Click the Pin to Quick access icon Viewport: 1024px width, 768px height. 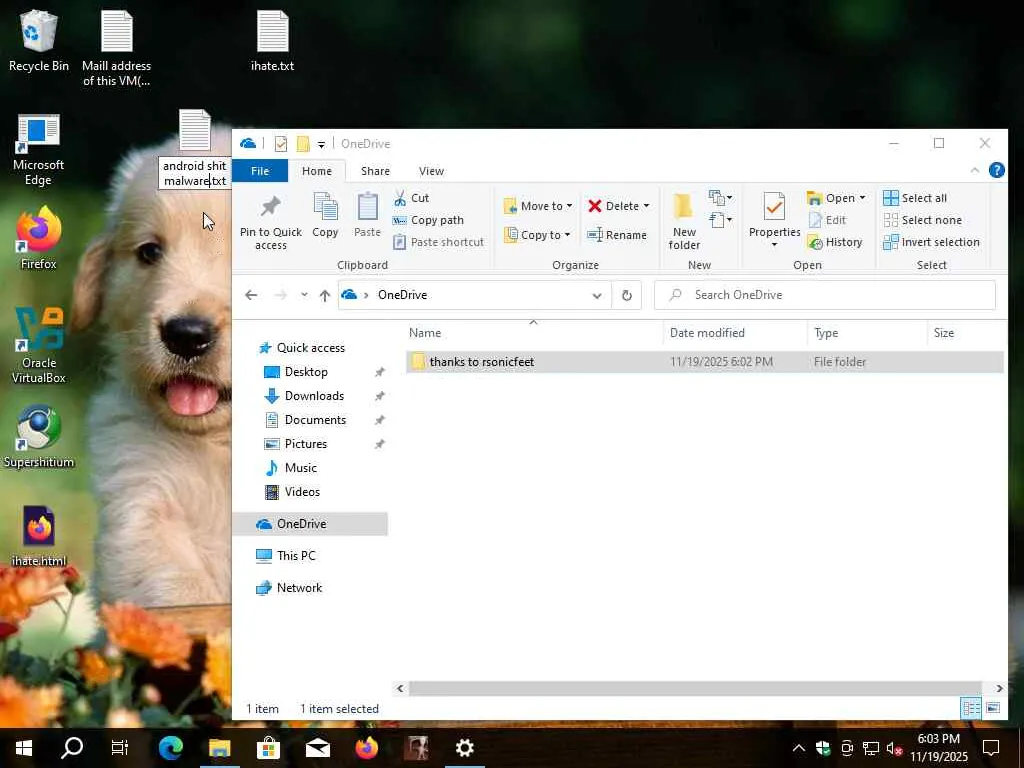tap(270, 208)
